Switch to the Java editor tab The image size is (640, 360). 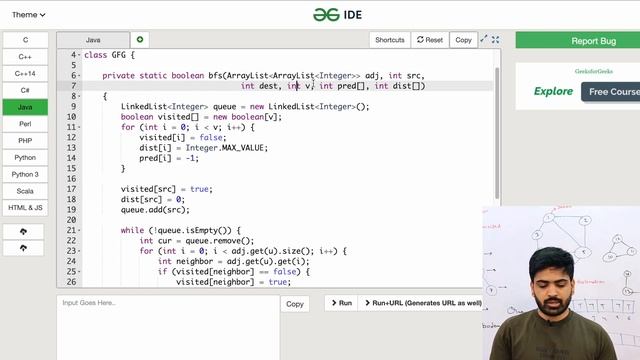tap(93, 40)
